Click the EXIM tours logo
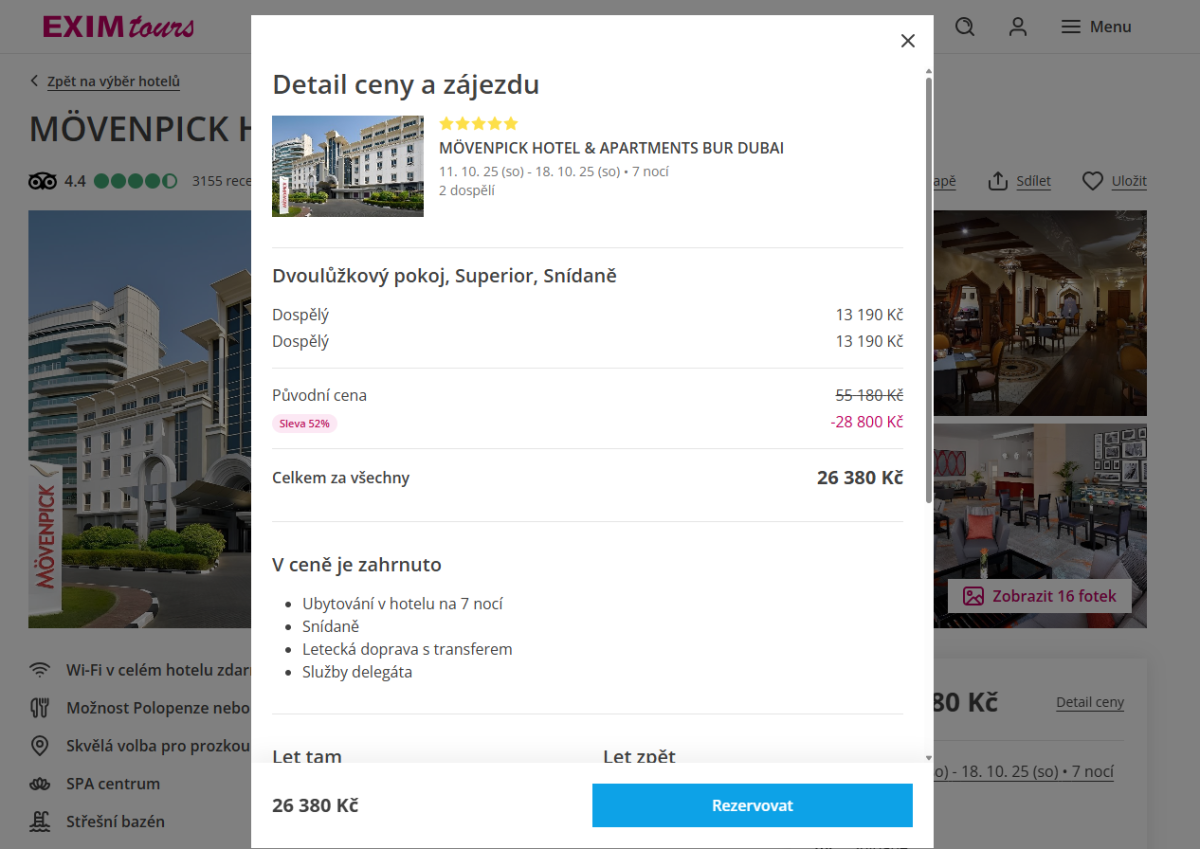 tap(118, 27)
